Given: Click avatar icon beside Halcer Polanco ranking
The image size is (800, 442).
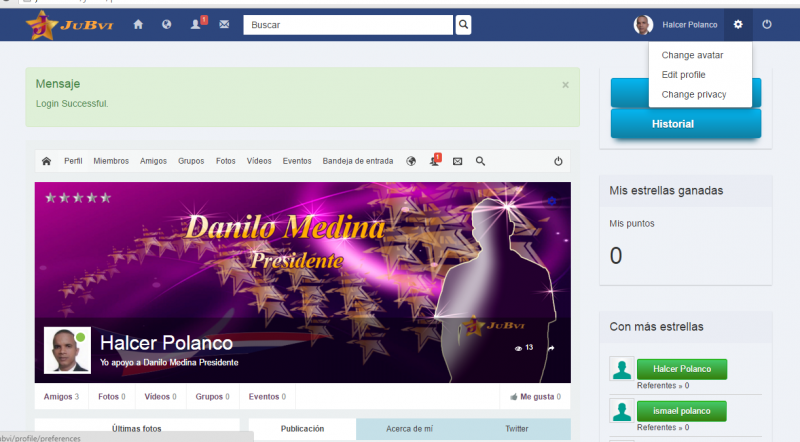Looking at the screenshot, I should click(x=621, y=369).
